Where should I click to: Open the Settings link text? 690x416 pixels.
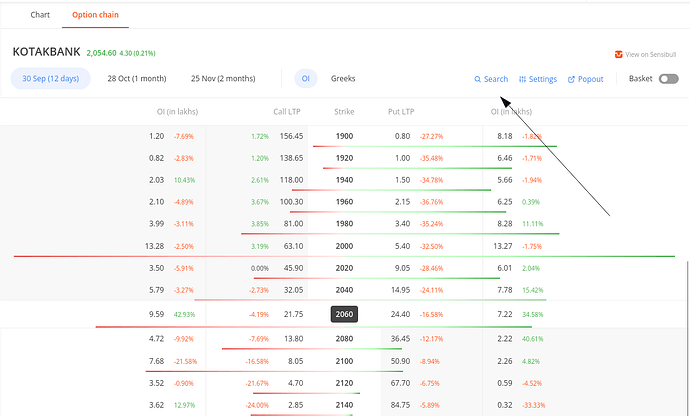pos(543,79)
